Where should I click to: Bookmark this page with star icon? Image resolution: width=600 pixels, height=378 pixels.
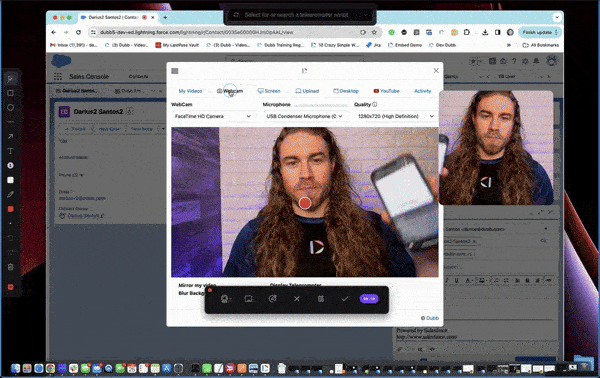[374, 33]
